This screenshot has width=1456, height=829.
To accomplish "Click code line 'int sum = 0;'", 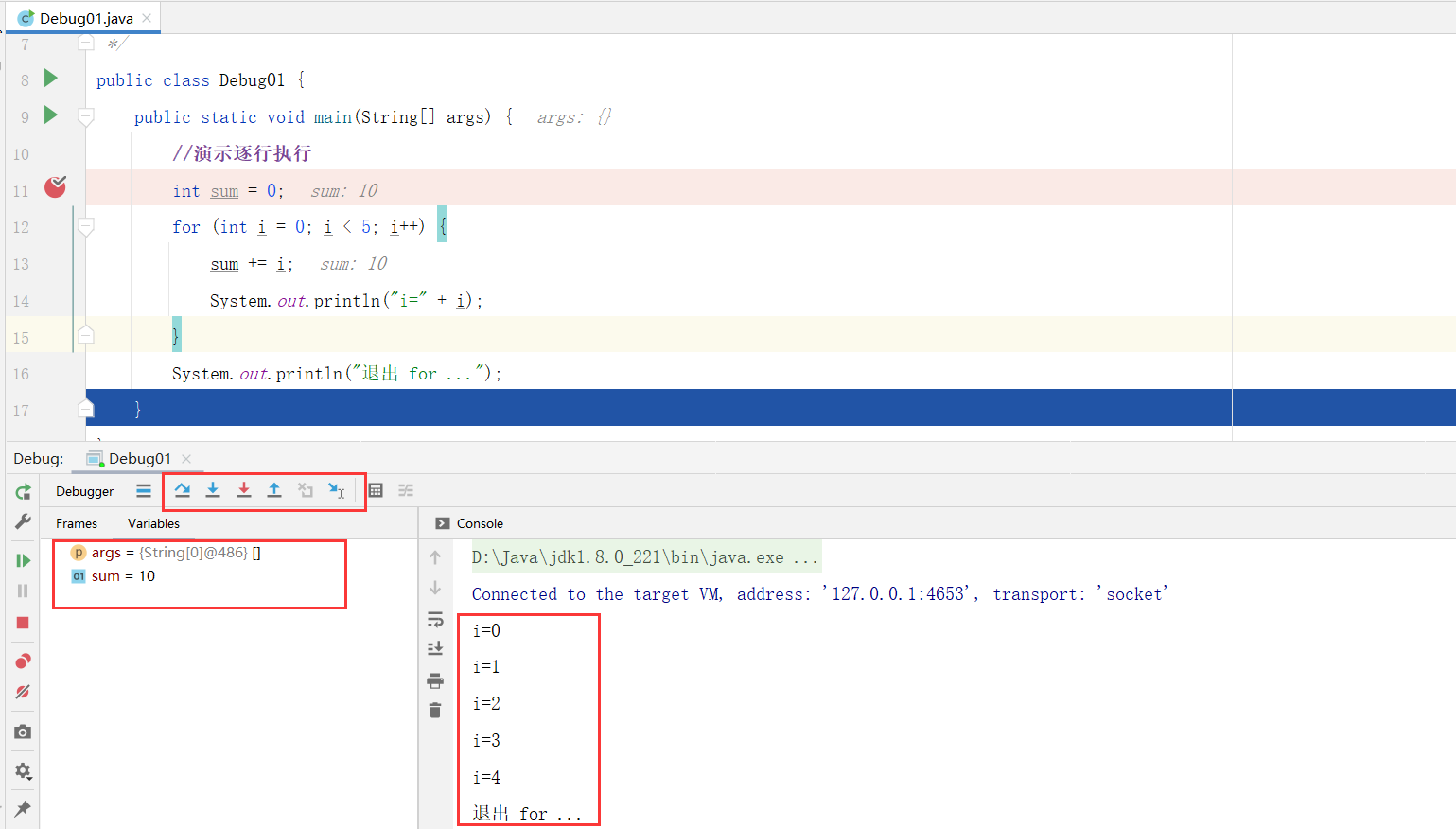I will [x=228, y=190].
